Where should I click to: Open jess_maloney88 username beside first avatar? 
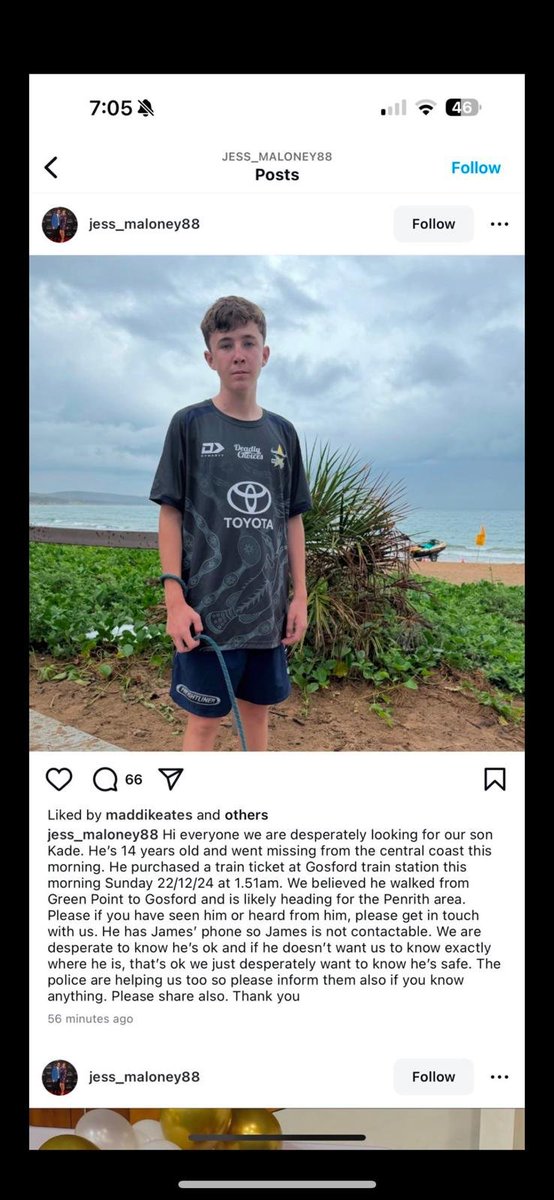tap(144, 224)
